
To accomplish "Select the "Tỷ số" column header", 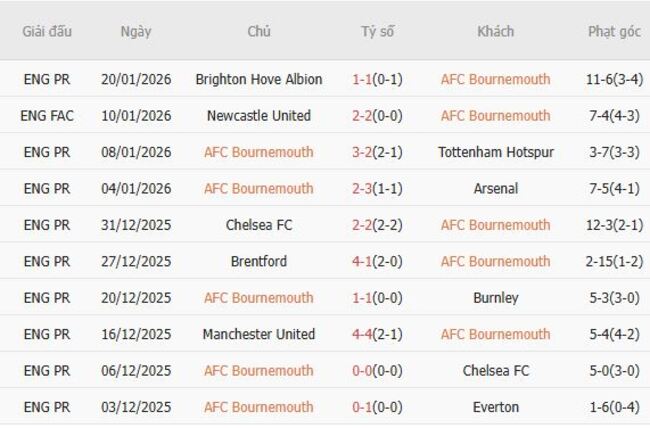I will pyautogui.click(x=377, y=31).
